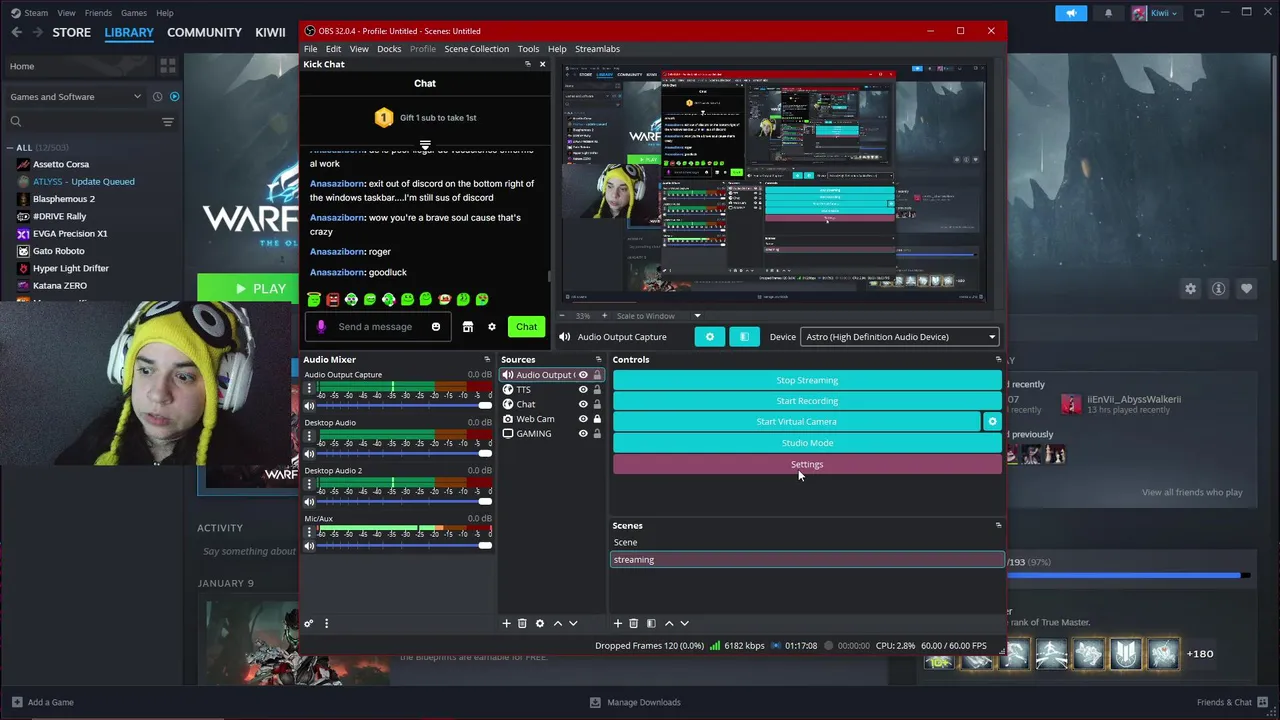Open Virtual Camera settings gear button
Image resolution: width=1280 pixels, height=720 pixels.
pyautogui.click(x=992, y=422)
